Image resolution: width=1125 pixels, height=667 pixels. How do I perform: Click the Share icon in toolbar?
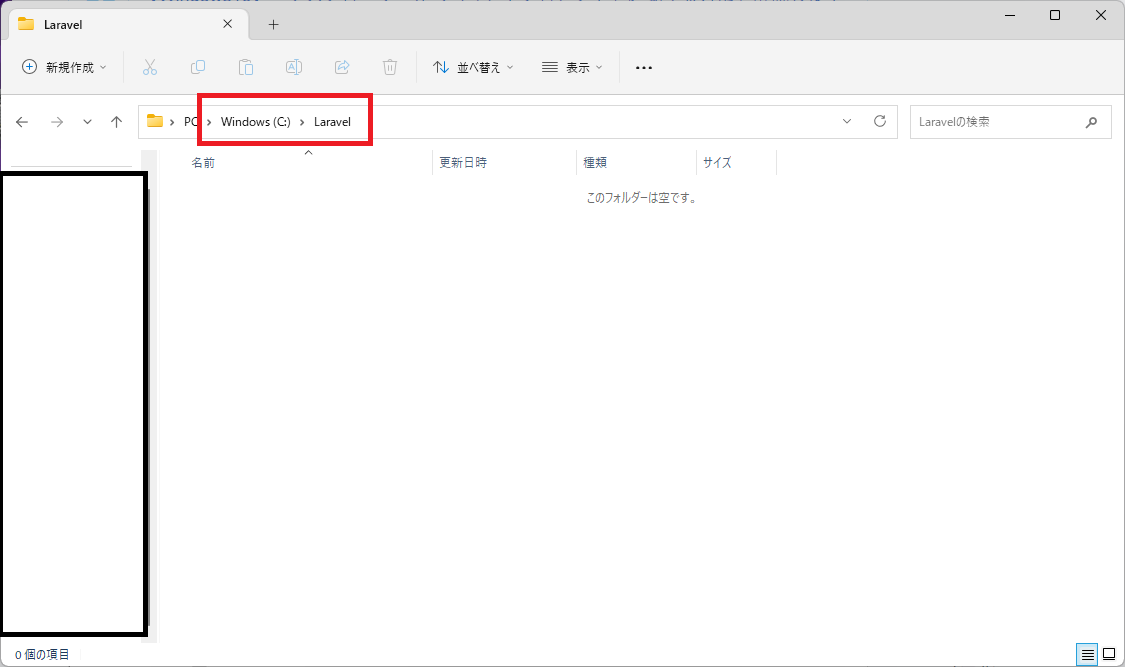[342, 67]
